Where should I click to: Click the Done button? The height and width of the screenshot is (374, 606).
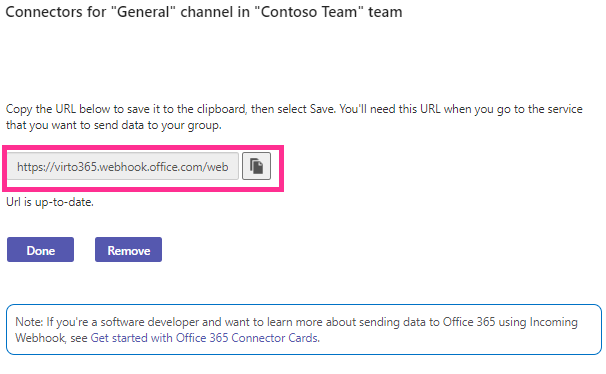40,250
